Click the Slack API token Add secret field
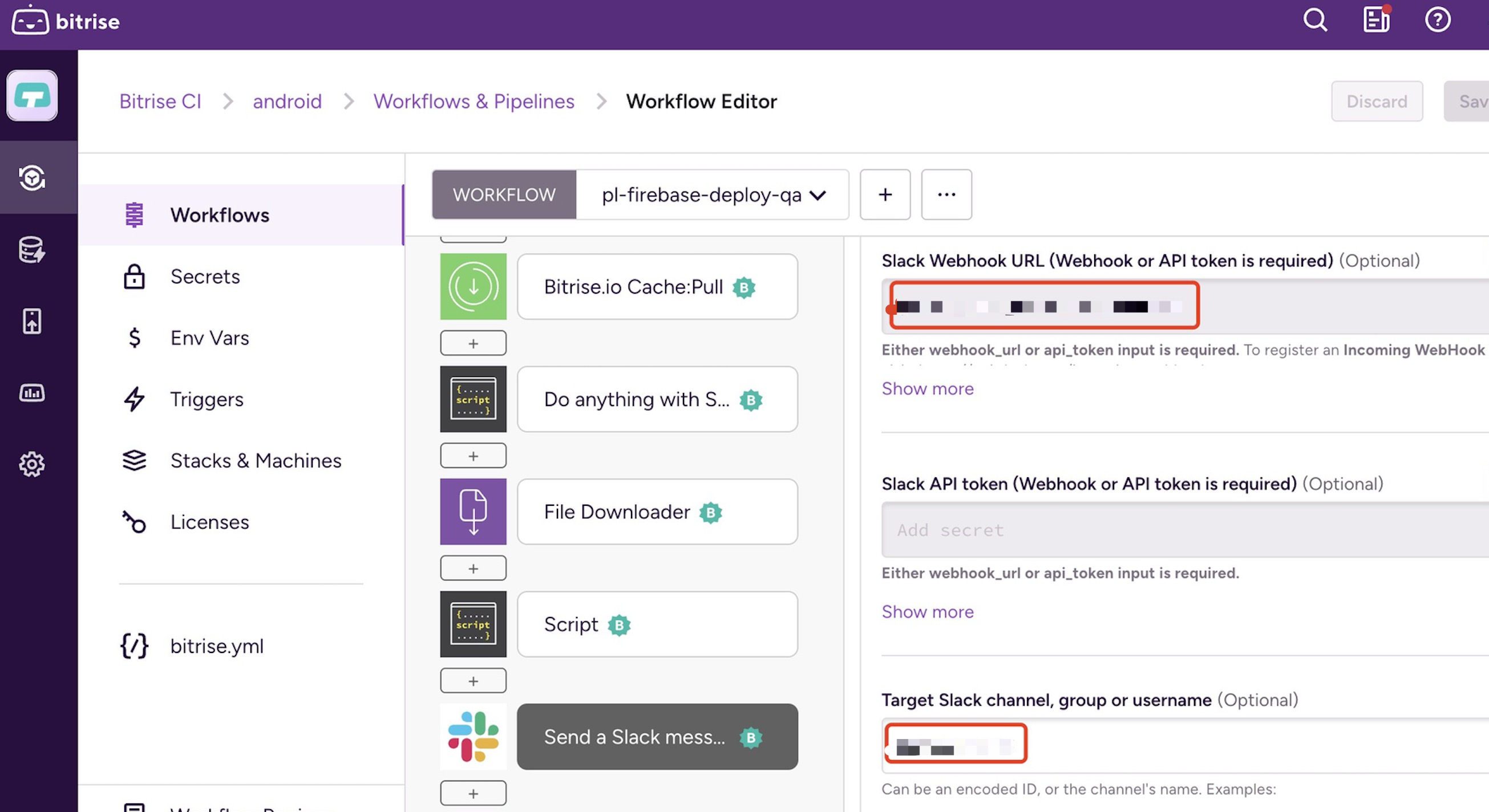Viewport: 1489px width, 812px height. coord(1185,530)
